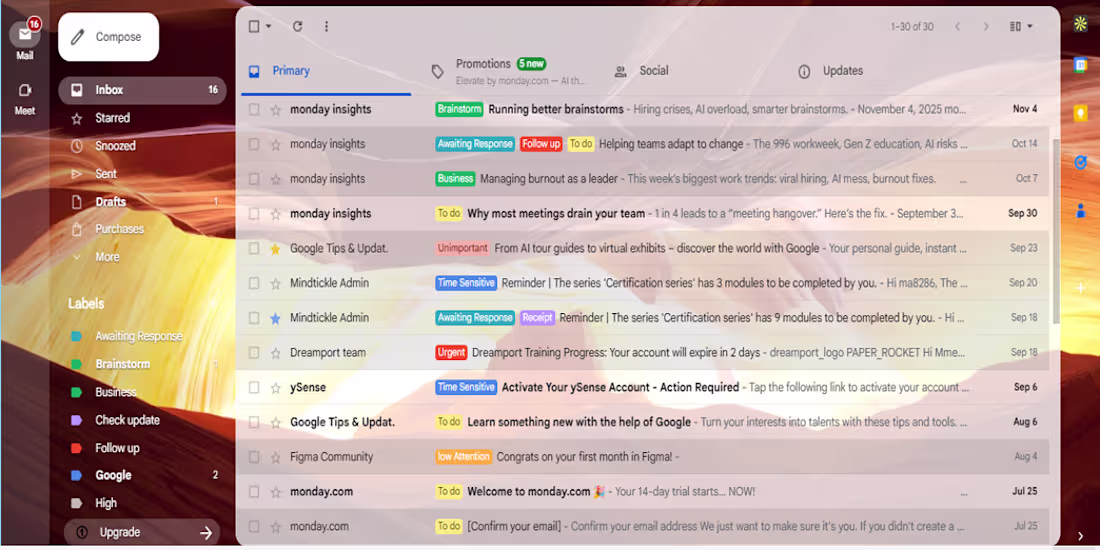Unstar the yellow-starred Google Tips Sep 23 email

coord(275,248)
